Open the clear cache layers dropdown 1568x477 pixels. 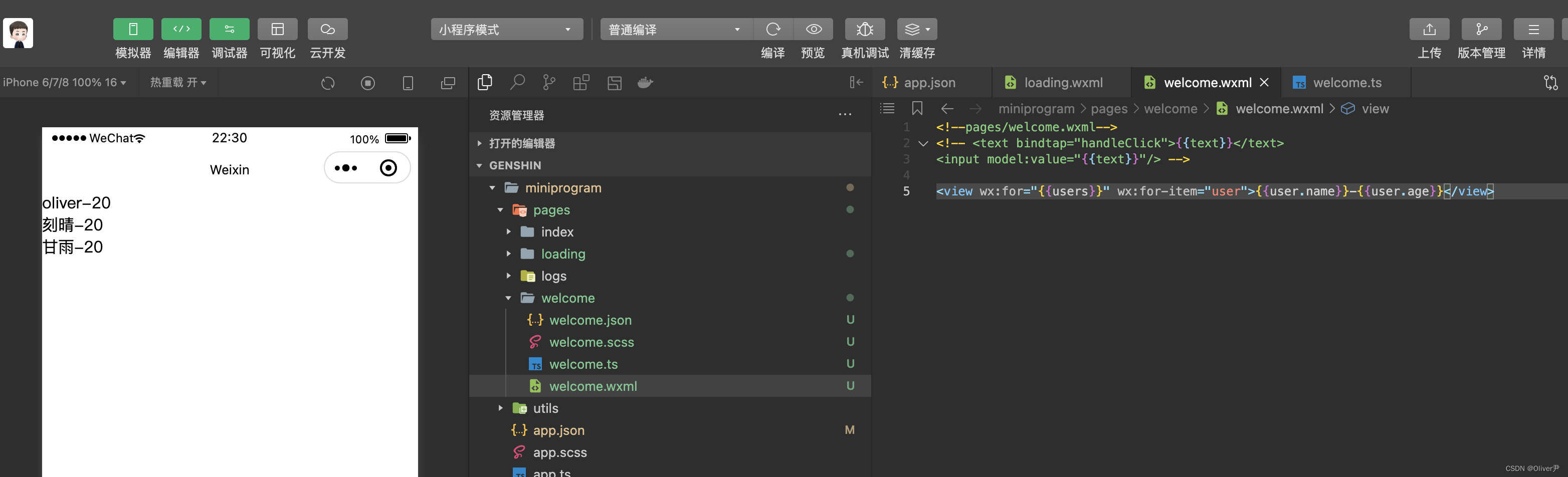[x=917, y=29]
